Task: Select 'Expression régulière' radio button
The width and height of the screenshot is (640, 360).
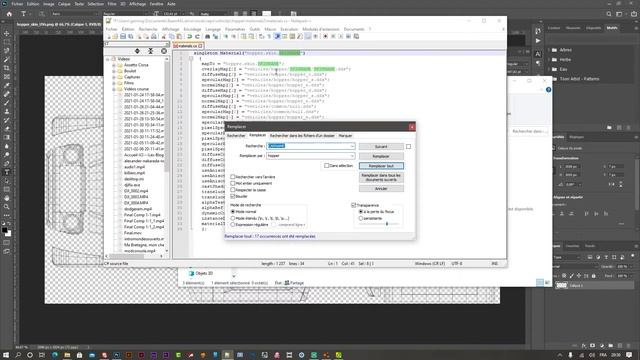Action: pyautogui.click(x=233, y=224)
